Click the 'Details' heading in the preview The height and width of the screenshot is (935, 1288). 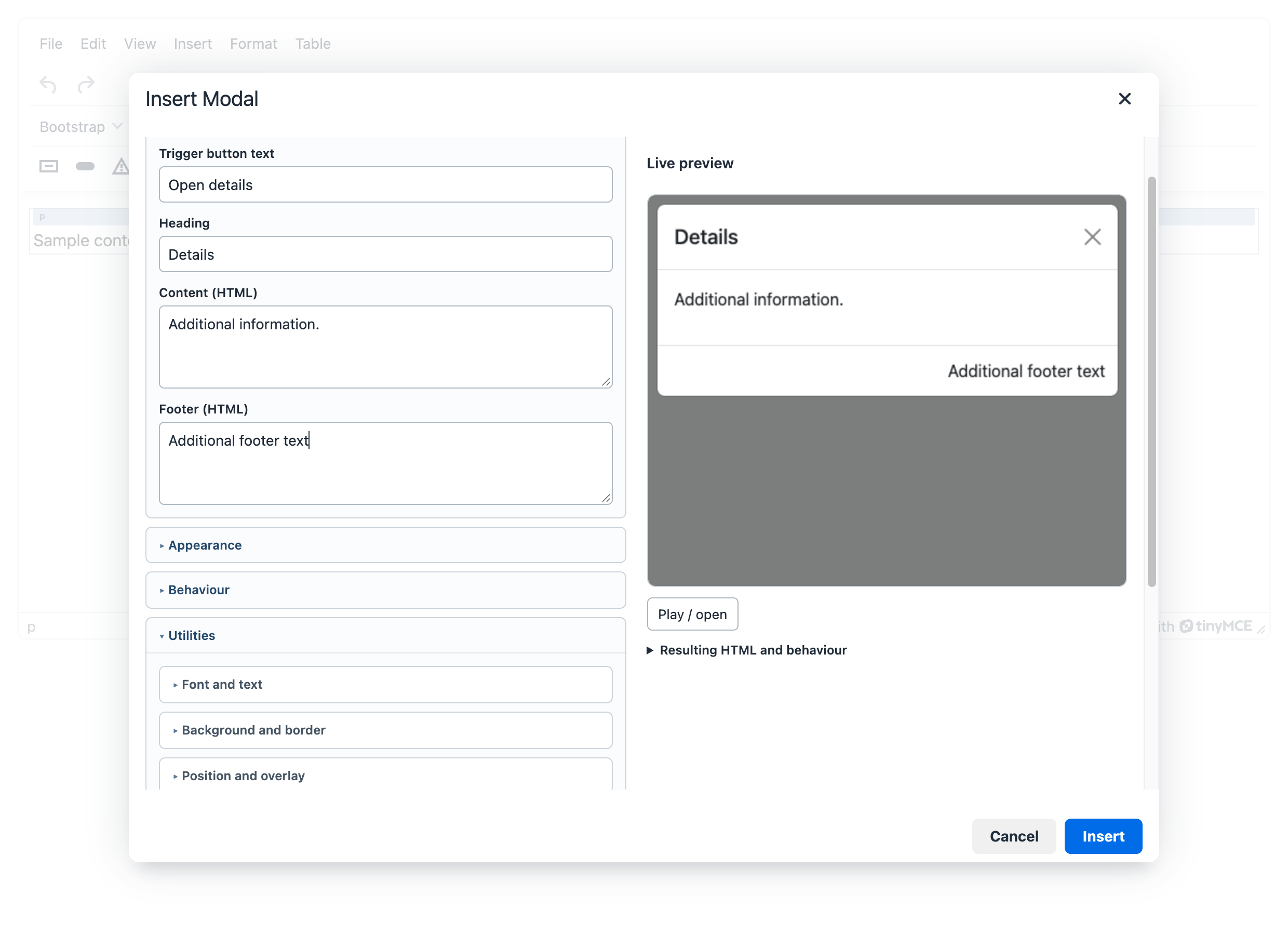[x=706, y=237]
